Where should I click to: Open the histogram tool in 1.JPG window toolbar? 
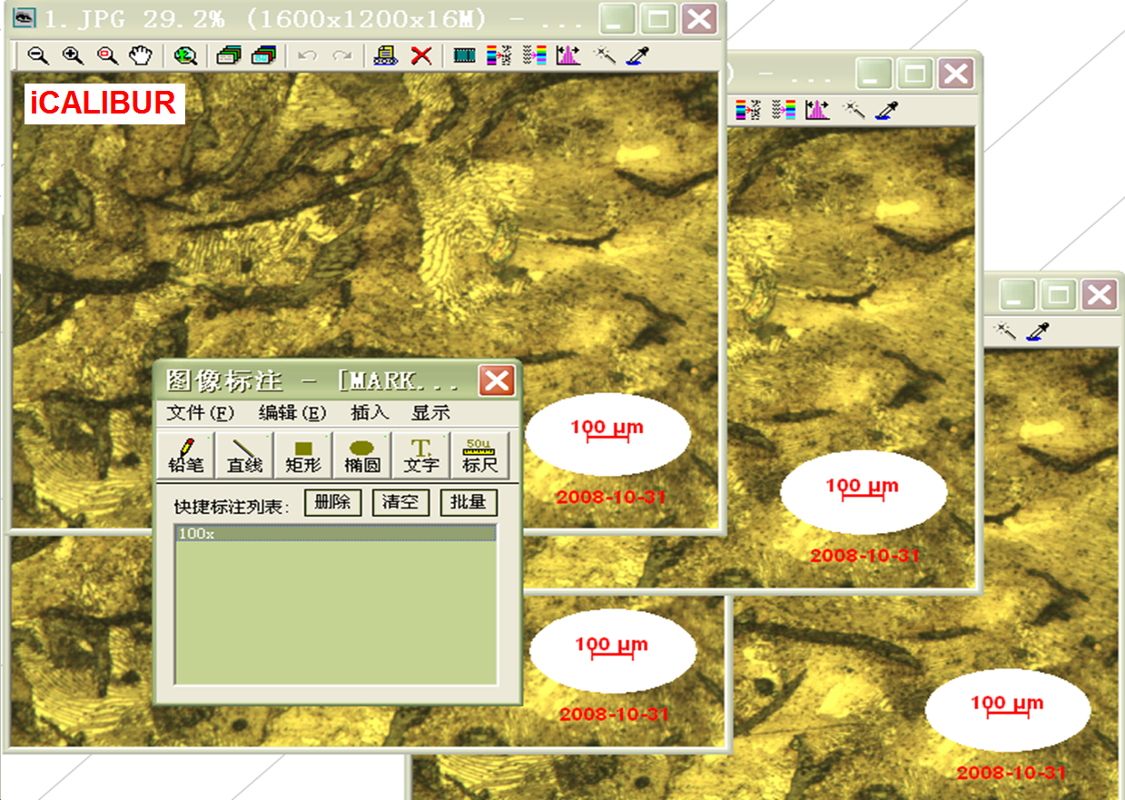(x=568, y=56)
